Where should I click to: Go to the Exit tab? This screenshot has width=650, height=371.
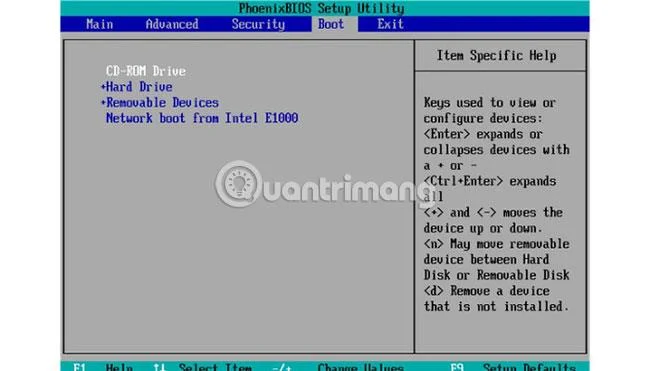[390, 24]
